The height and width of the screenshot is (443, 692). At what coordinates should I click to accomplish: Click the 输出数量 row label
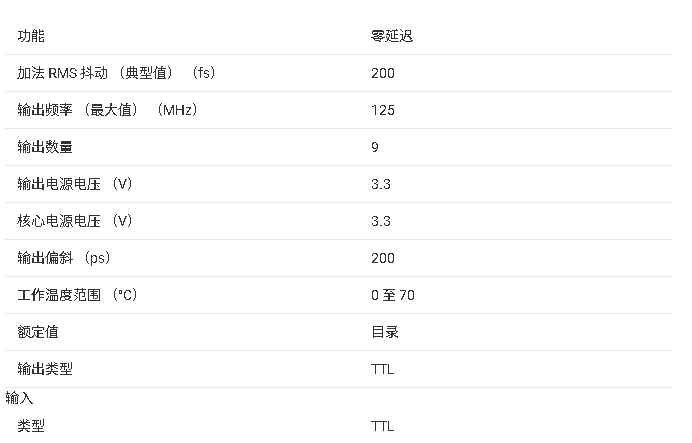[45, 147]
